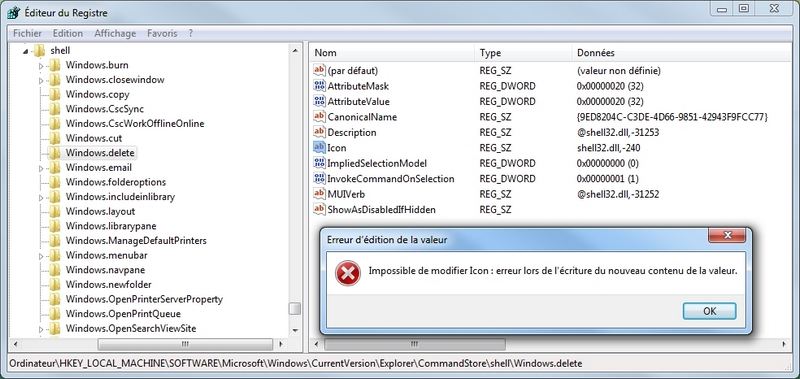Click the red error icon in dialog

click(x=347, y=273)
